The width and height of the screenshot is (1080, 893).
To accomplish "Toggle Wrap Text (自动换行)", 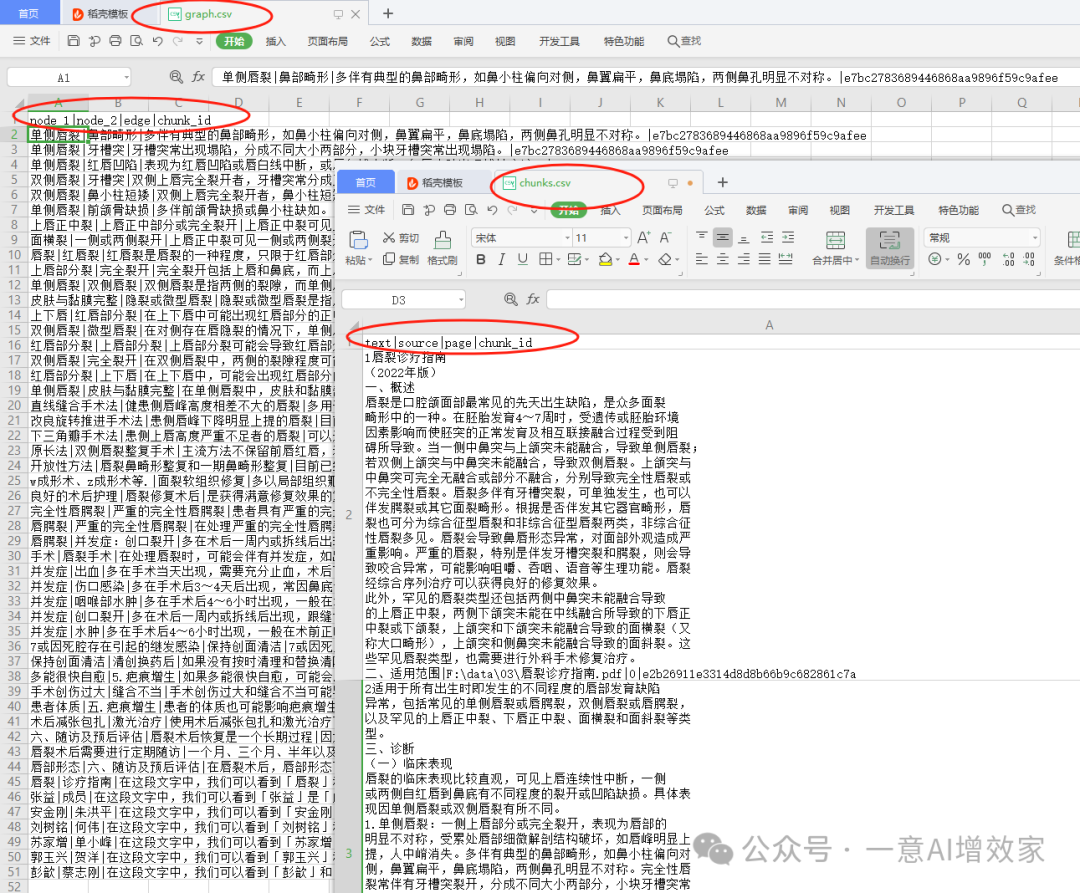I will pos(889,248).
